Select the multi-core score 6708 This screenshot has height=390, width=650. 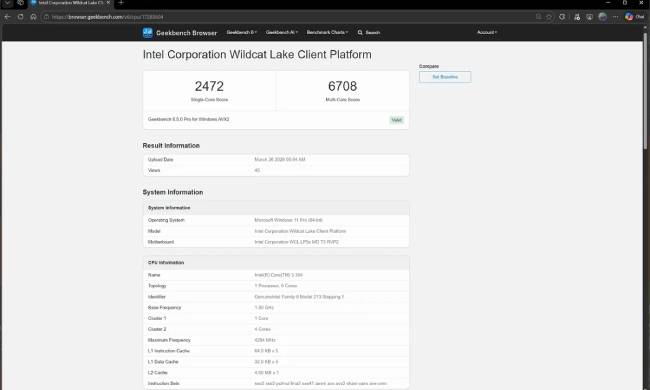click(342, 86)
